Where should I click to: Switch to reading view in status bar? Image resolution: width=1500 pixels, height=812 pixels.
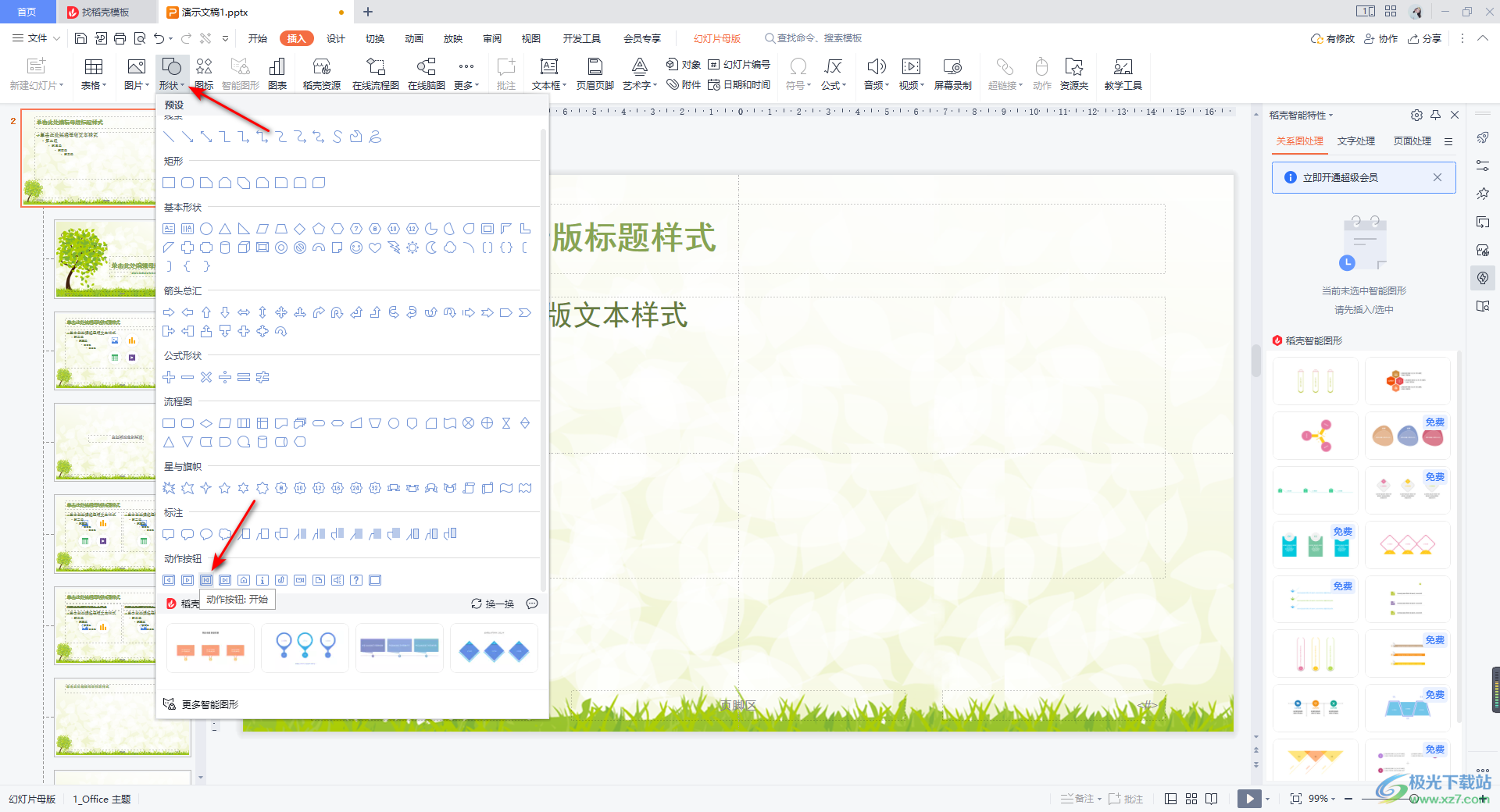(1211, 799)
